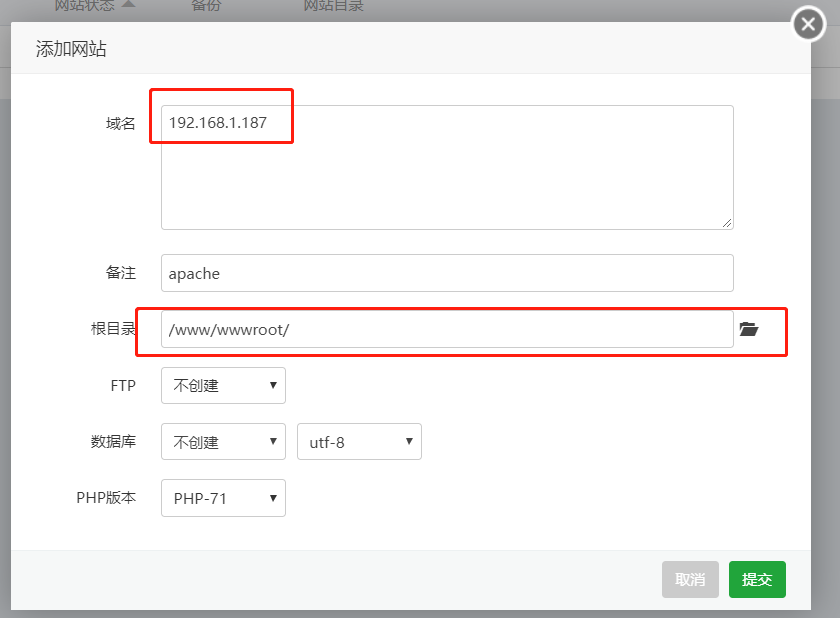Click the 添加网站 dialog title
Viewport: 840px width, 618px height.
(71, 49)
